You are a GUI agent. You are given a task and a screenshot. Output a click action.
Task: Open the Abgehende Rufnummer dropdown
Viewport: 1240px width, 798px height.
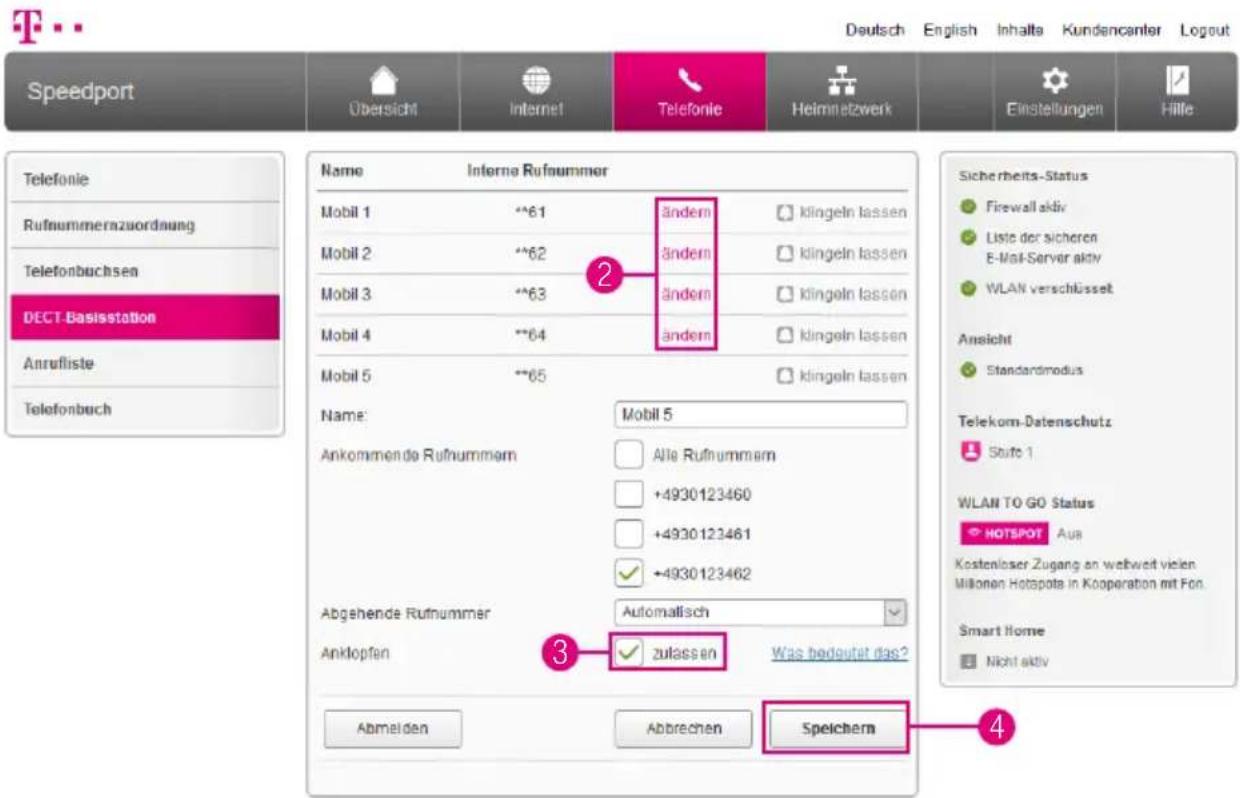[x=760, y=611]
